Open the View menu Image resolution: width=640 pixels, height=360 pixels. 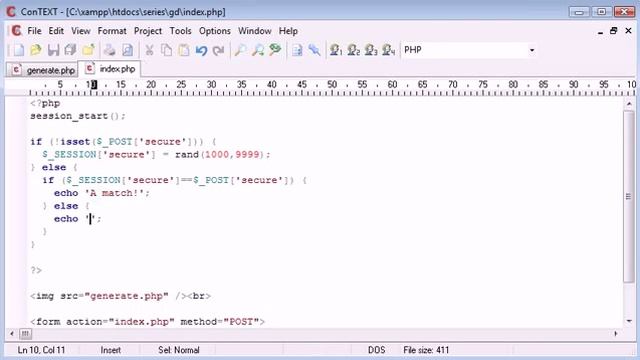[81, 31]
